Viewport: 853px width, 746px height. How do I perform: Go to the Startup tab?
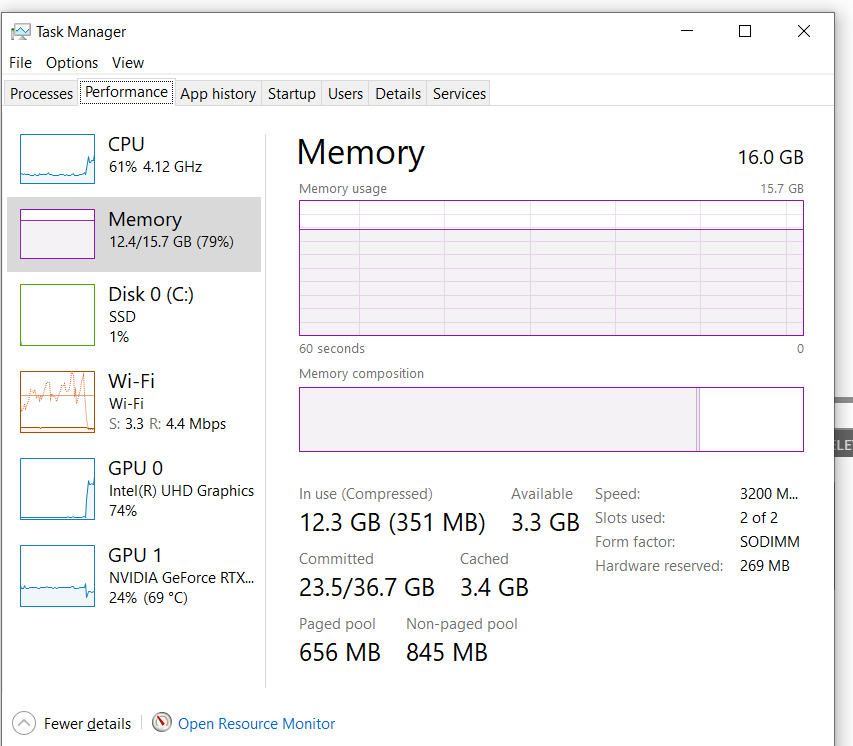click(x=291, y=94)
